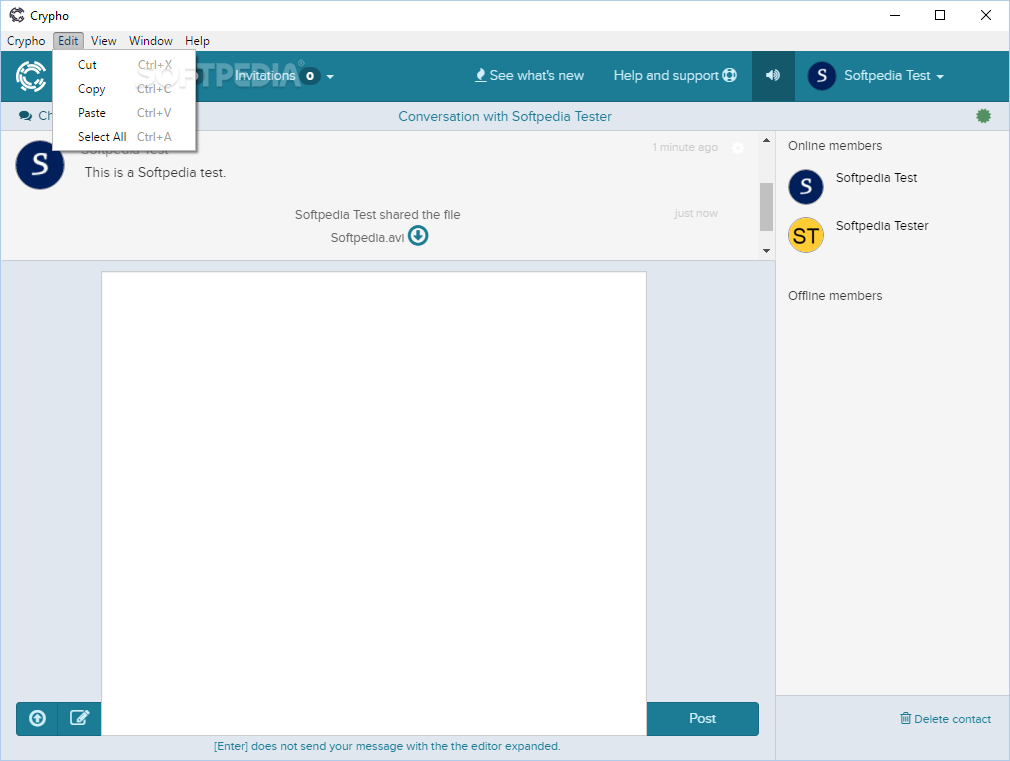Click the 'This is a Softpedia test.' message
This screenshot has width=1010, height=761.
point(155,173)
